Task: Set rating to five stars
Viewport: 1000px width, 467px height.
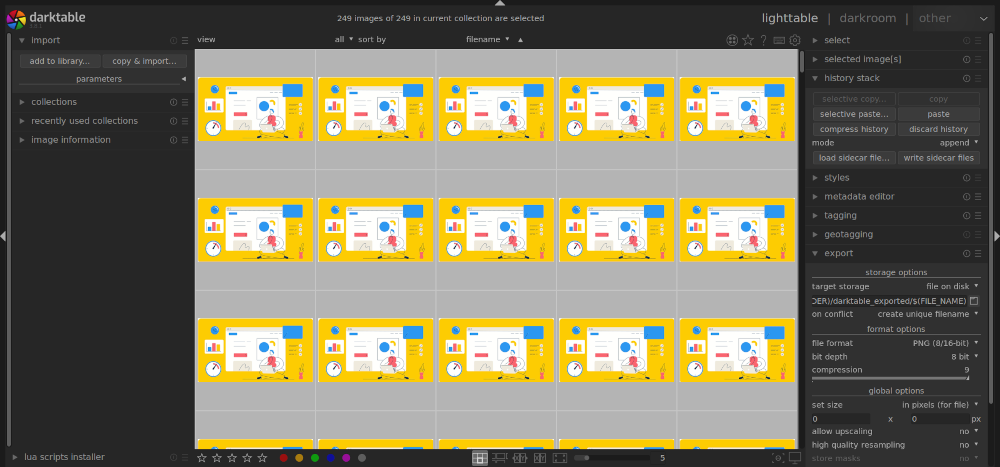Action: click(x=262, y=457)
